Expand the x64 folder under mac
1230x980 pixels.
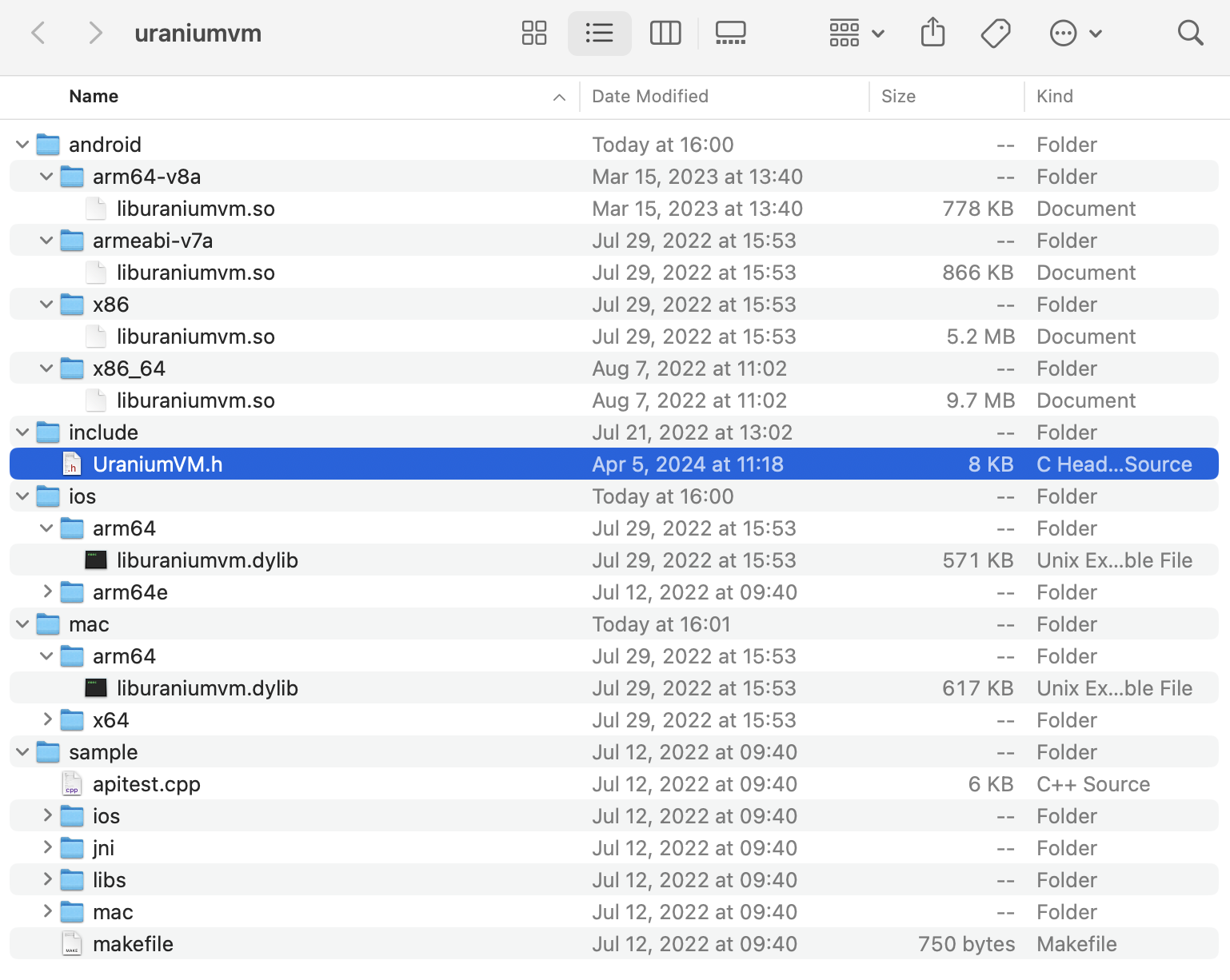pos(47,719)
